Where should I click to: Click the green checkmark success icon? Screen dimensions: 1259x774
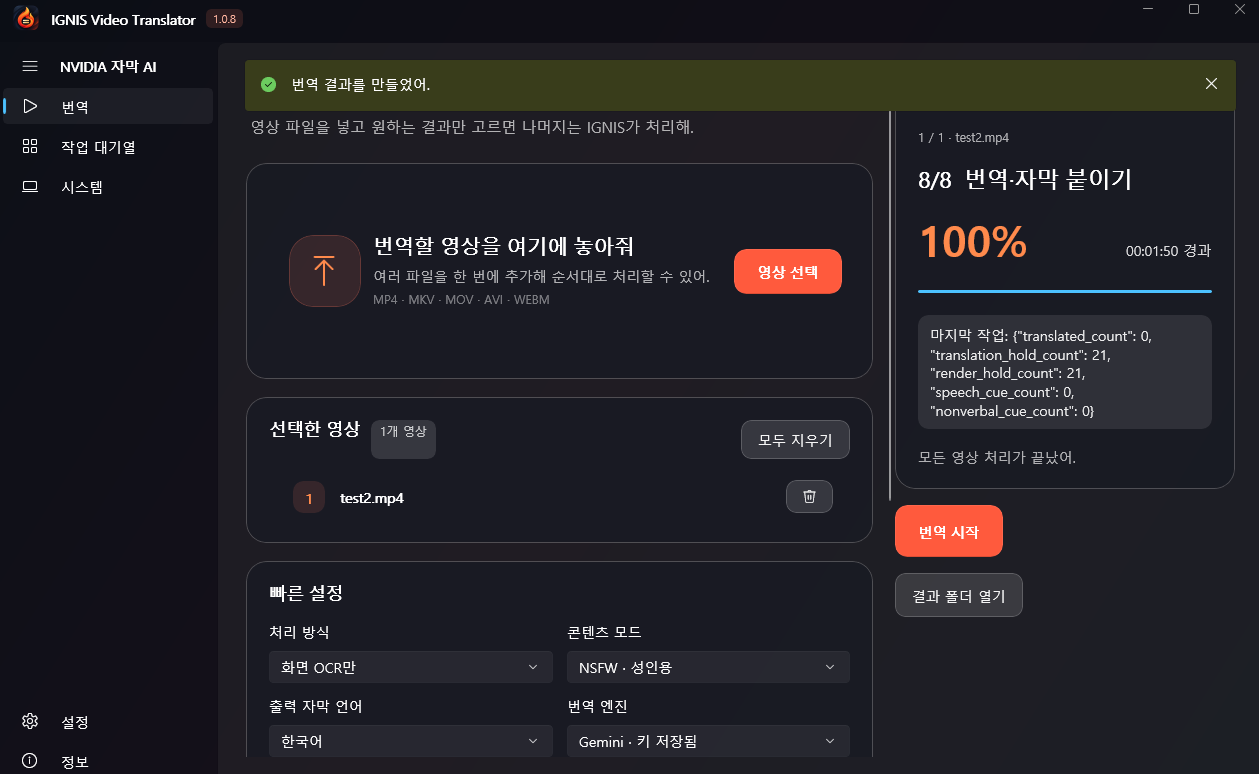[268, 84]
